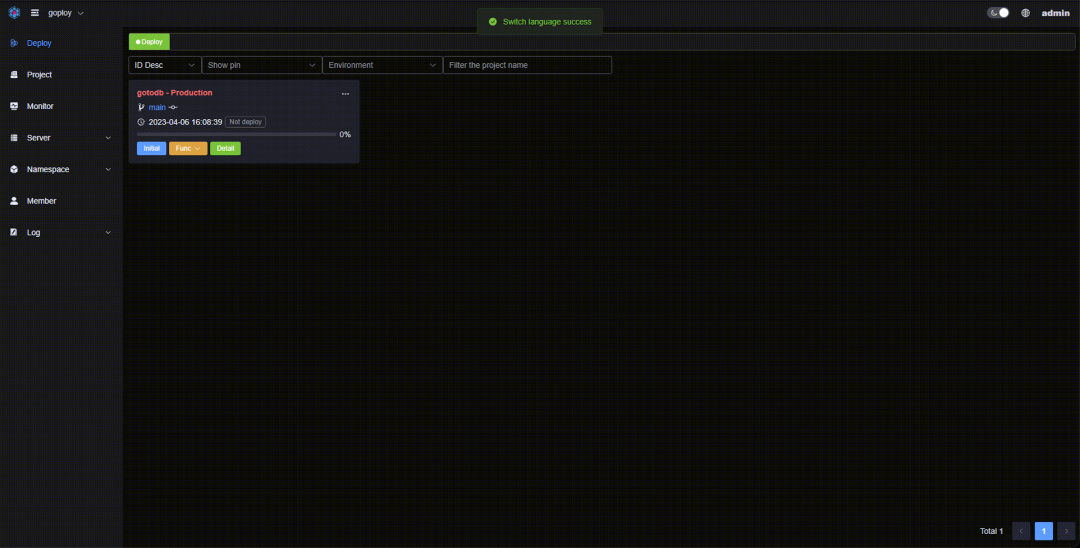Select the green Deploy tab

point(149,42)
